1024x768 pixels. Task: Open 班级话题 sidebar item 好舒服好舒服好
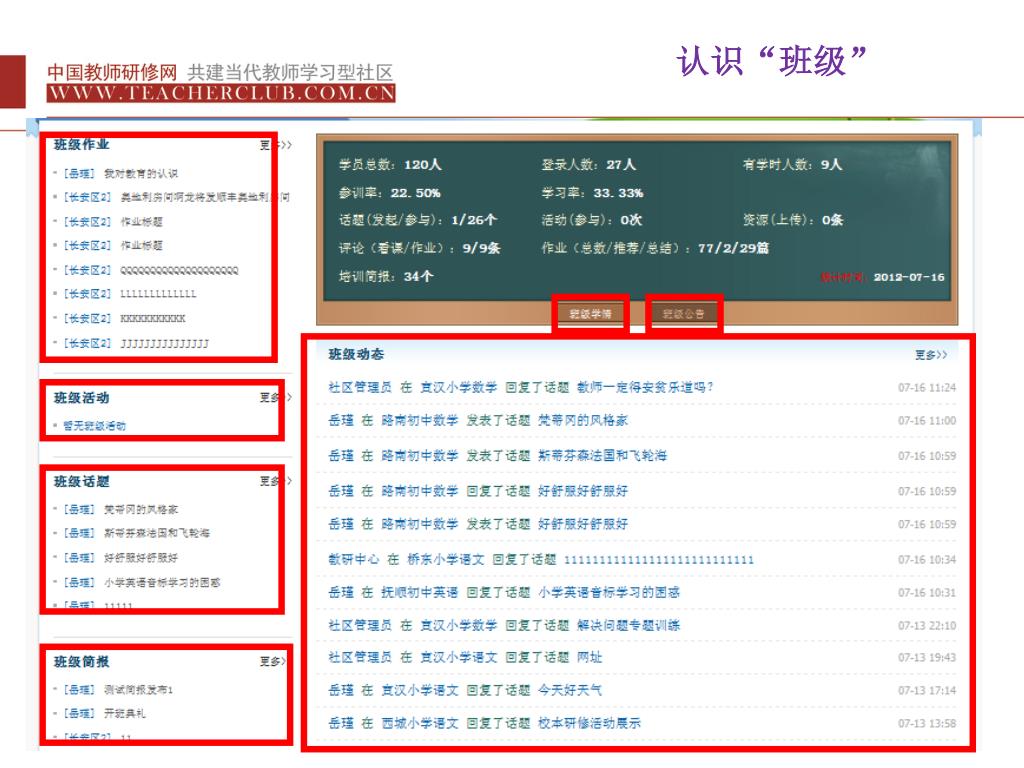point(141,558)
